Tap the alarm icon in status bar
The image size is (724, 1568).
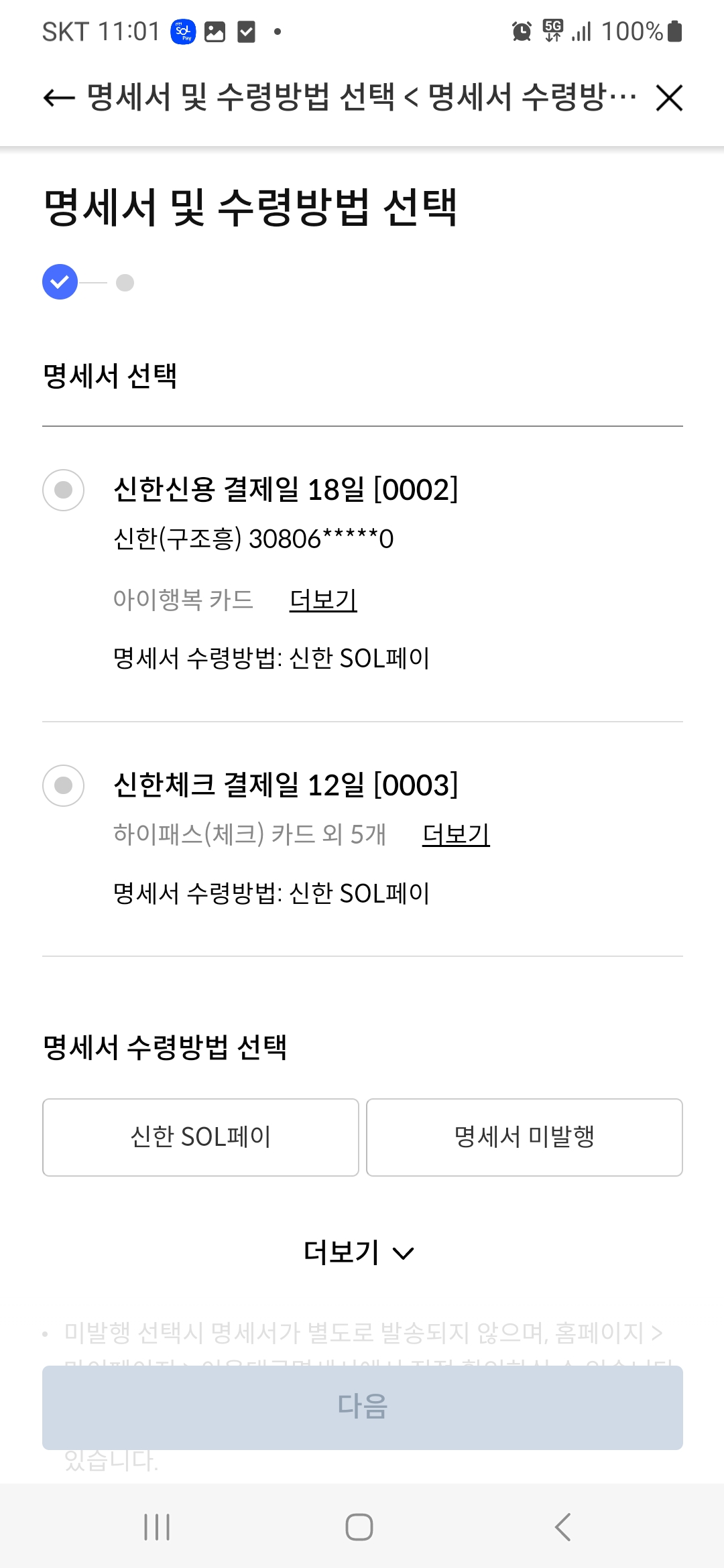pyautogui.click(x=522, y=31)
